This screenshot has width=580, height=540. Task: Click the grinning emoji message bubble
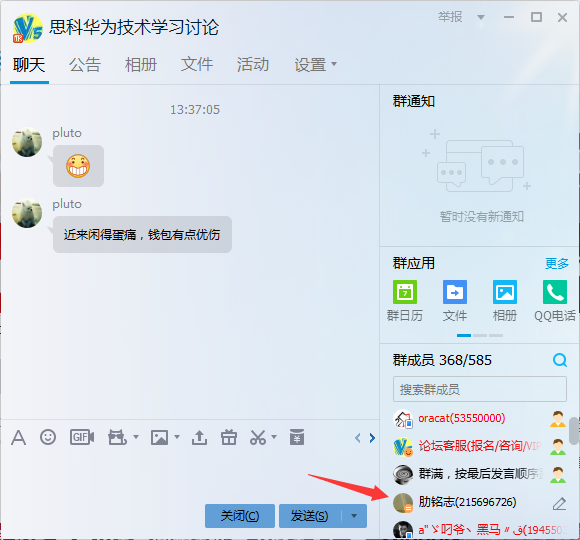coord(78,166)
